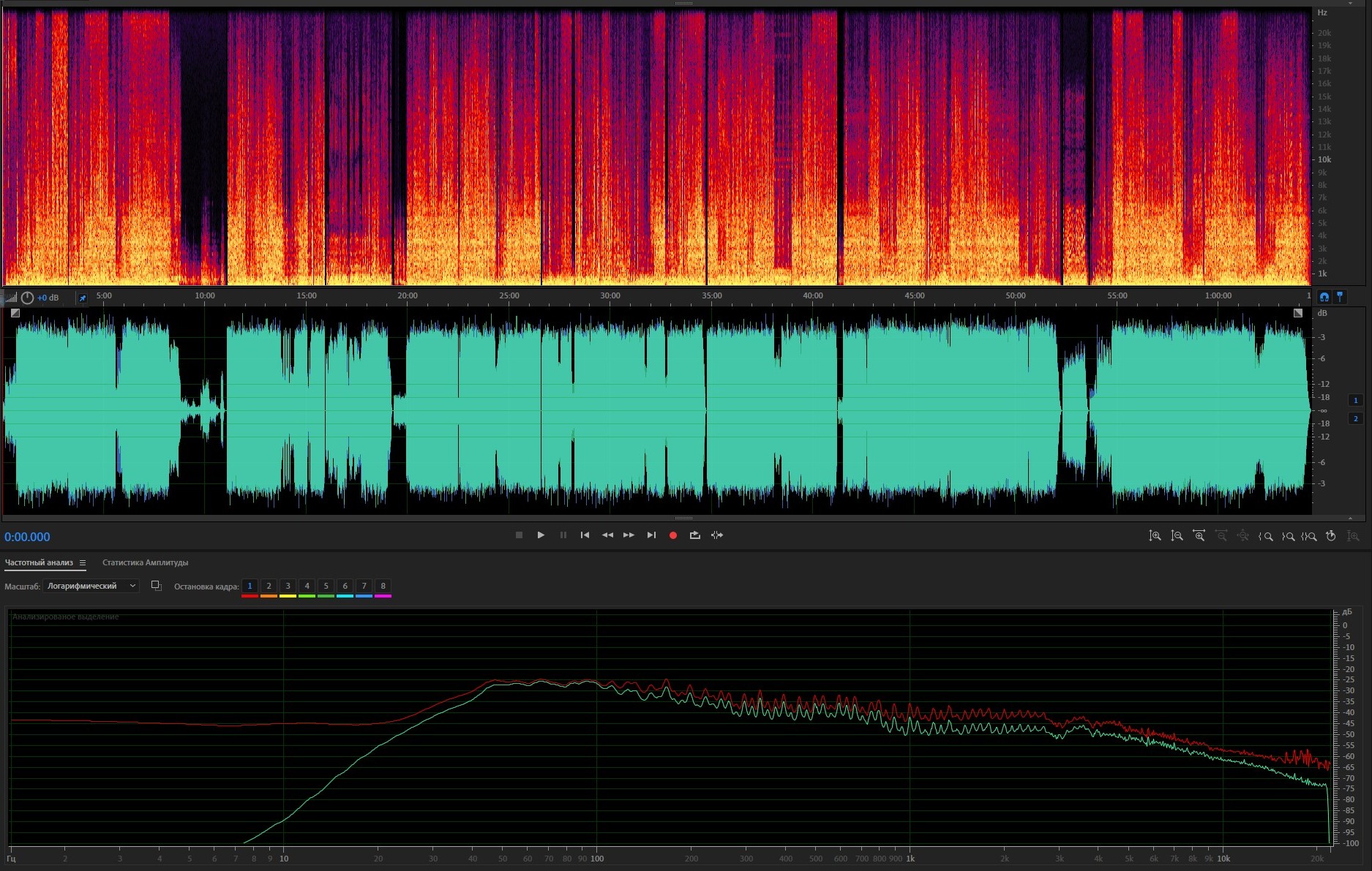This screenshot has width=1372, height=871.
Task: Click the +0 dB volume knob
Action: pyautogui.click(x=27, y=298)
